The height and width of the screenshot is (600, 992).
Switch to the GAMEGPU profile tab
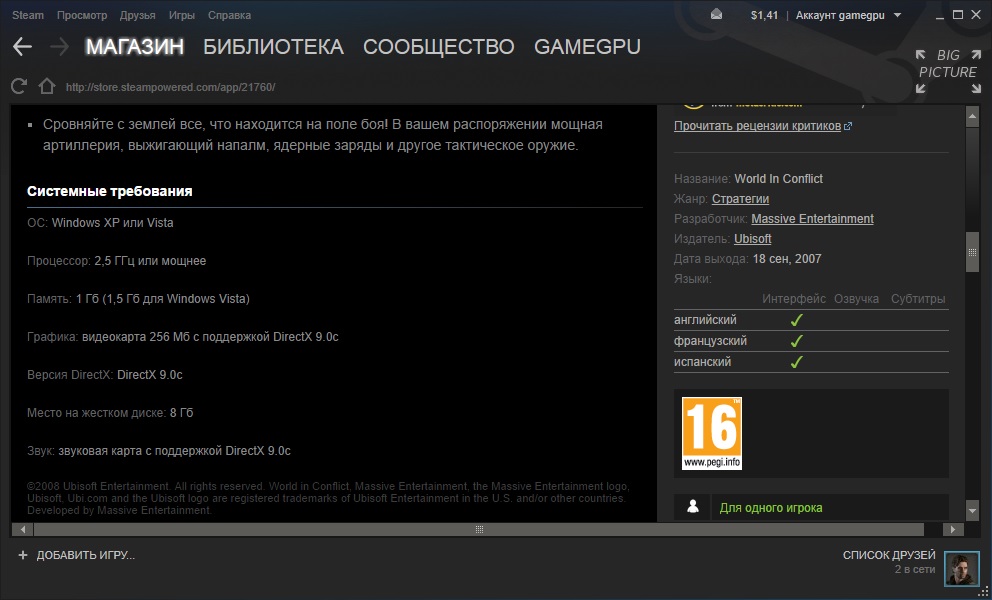coord(587,46)
